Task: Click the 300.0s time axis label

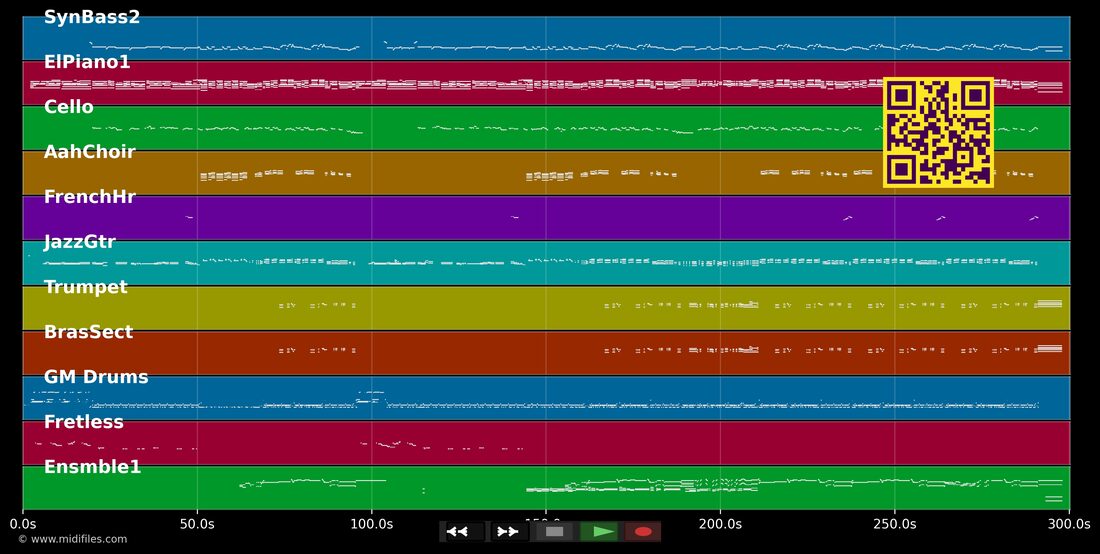Action: pyautogui.click(x=1069, y=524)
